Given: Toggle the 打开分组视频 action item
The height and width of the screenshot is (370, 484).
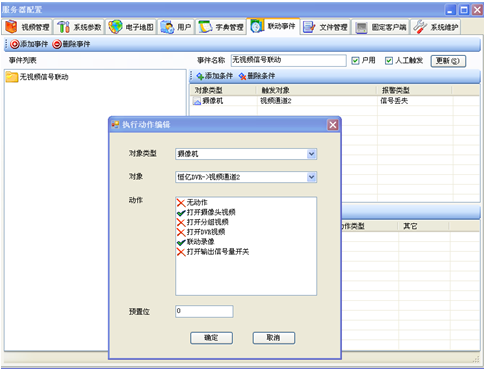Looking at the screenshot, I should pos(203,222).
